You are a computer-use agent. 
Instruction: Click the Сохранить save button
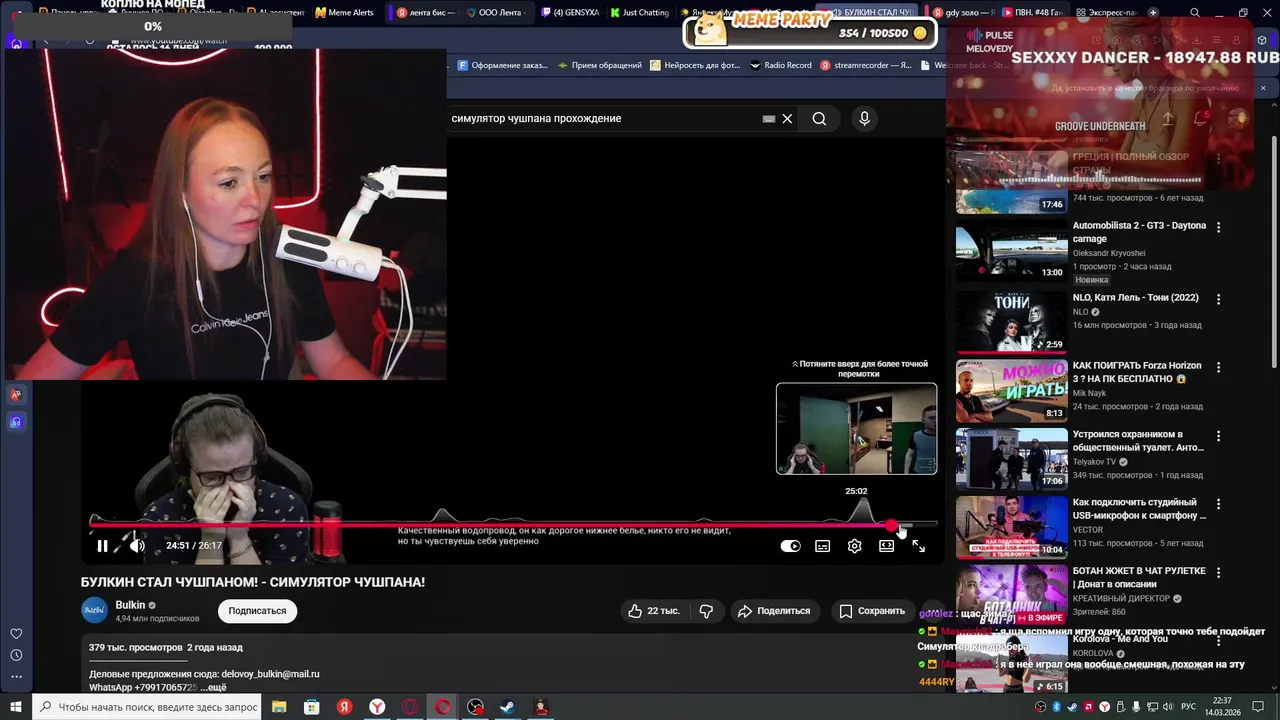pyautogui.click(x=872, y=611)
